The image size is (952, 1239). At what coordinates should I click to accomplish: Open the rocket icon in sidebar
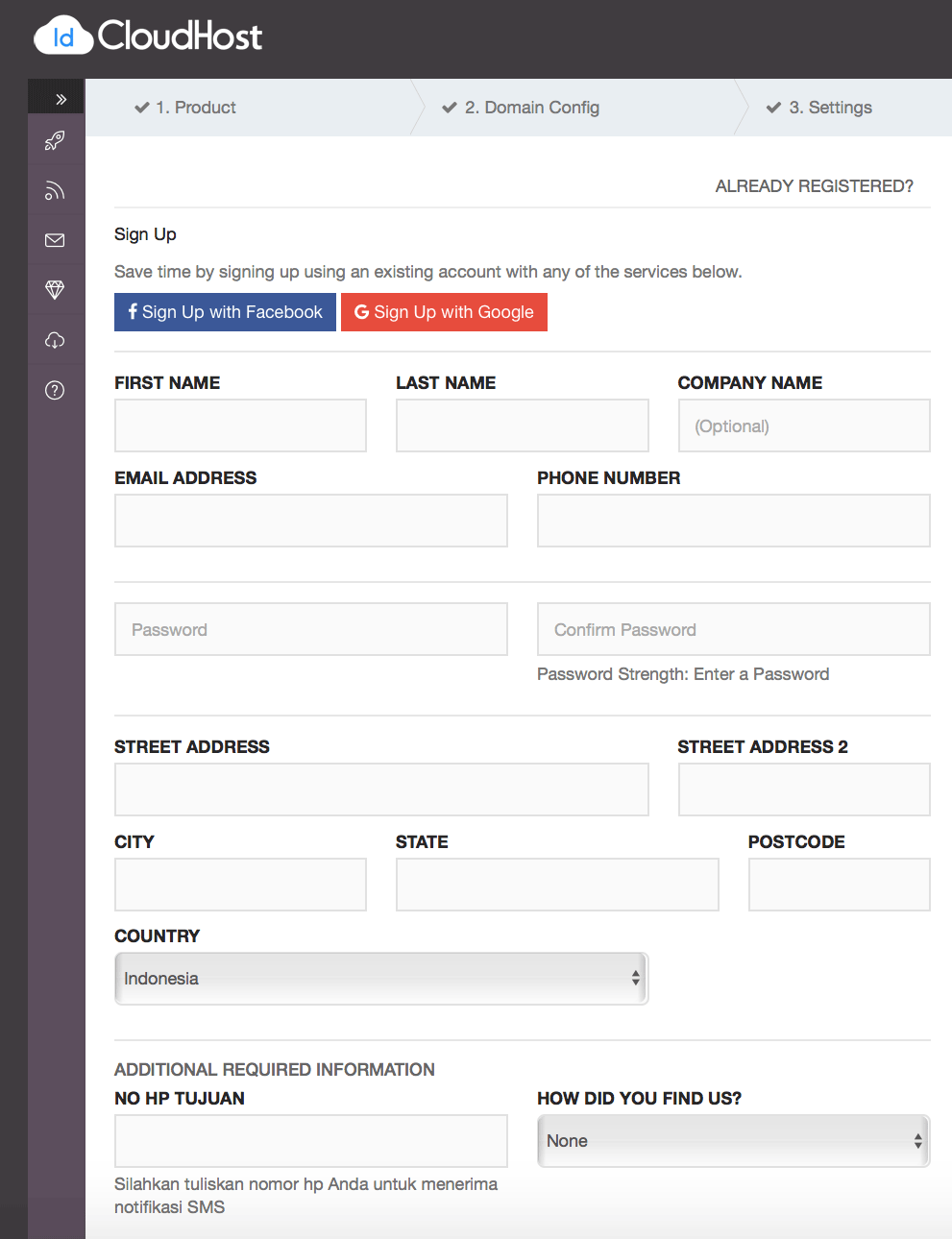(55, 141)
